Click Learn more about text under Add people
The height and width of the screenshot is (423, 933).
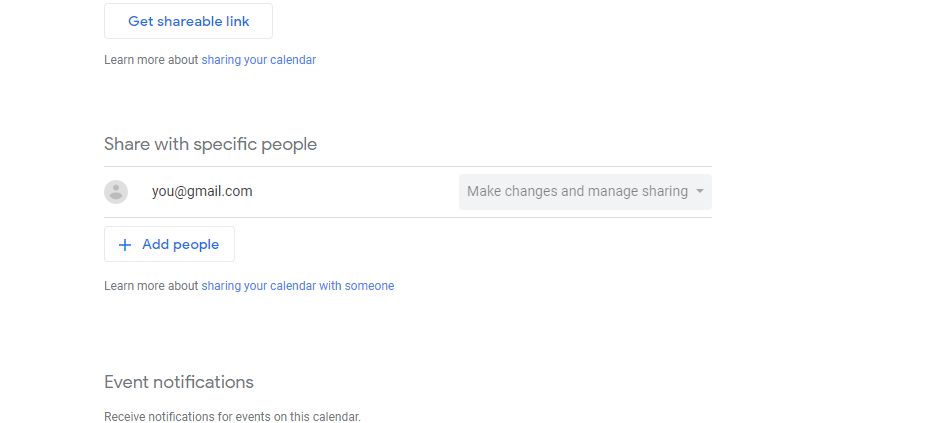click(x=151, y=286)
